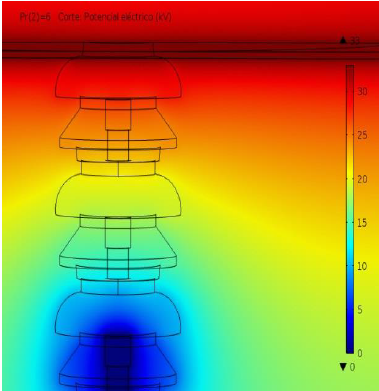Viewport: 379px width, 391px height.
Task: Click the pin inside upper insulator disc
Action: (x=118, y=131)
